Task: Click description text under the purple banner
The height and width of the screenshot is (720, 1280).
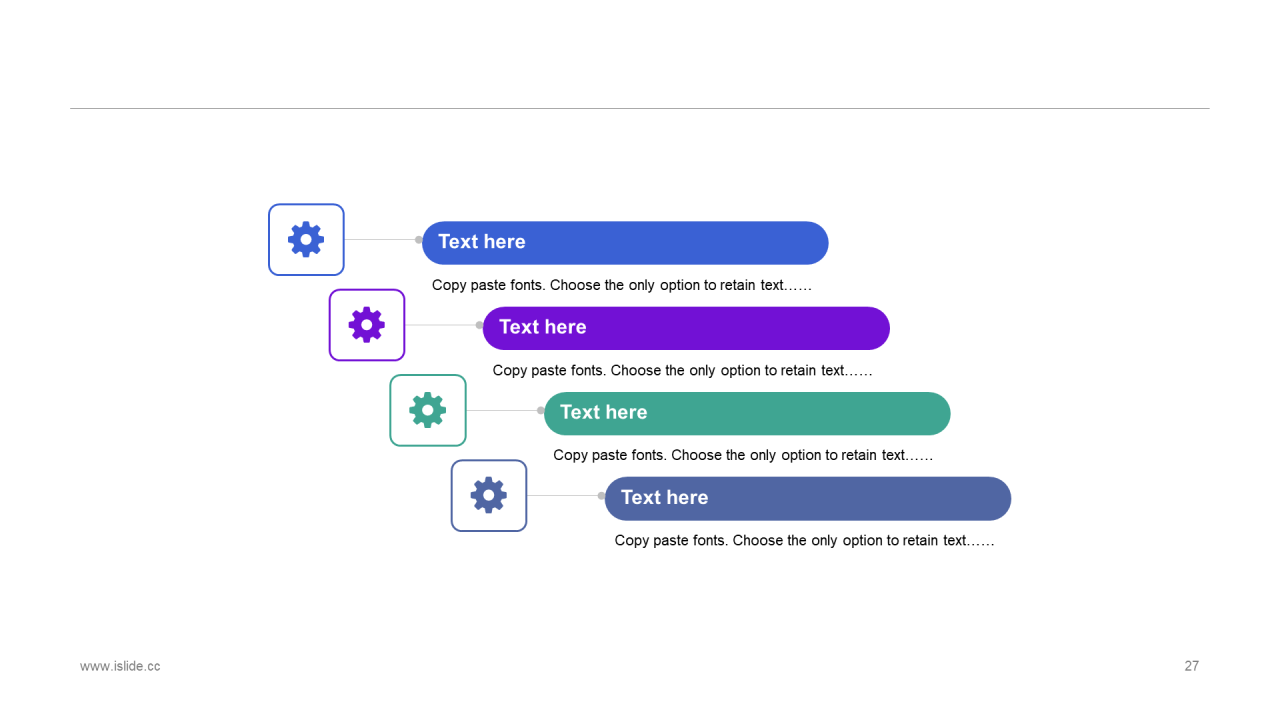Action: (683, 370)
